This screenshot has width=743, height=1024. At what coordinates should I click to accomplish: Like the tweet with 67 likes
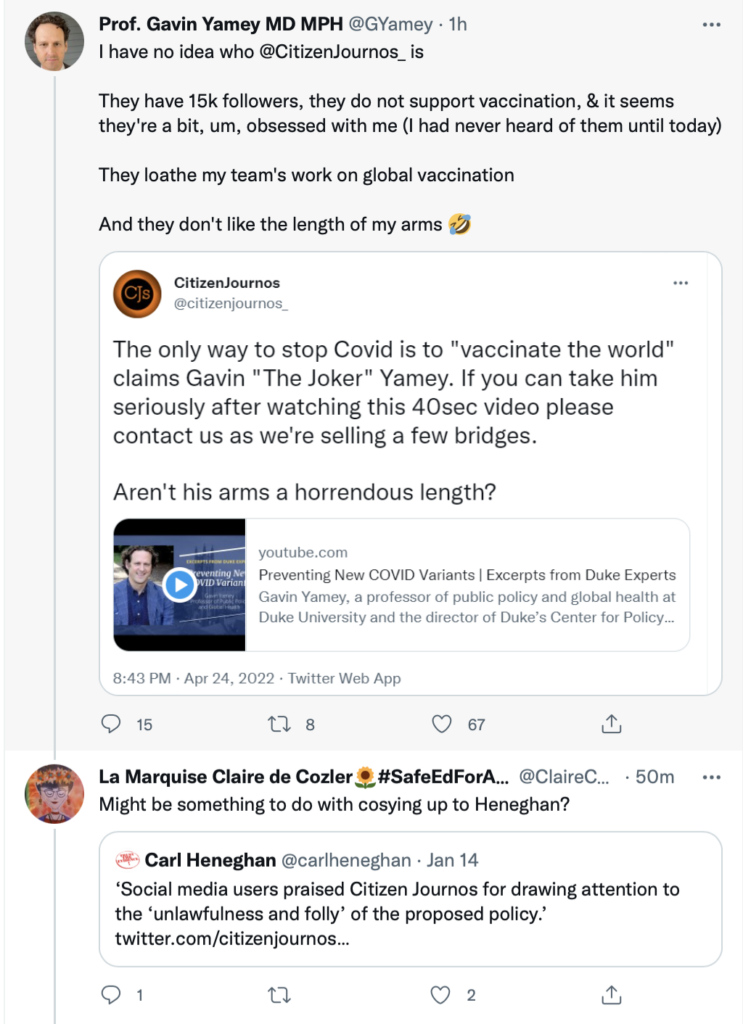point(441,724)
